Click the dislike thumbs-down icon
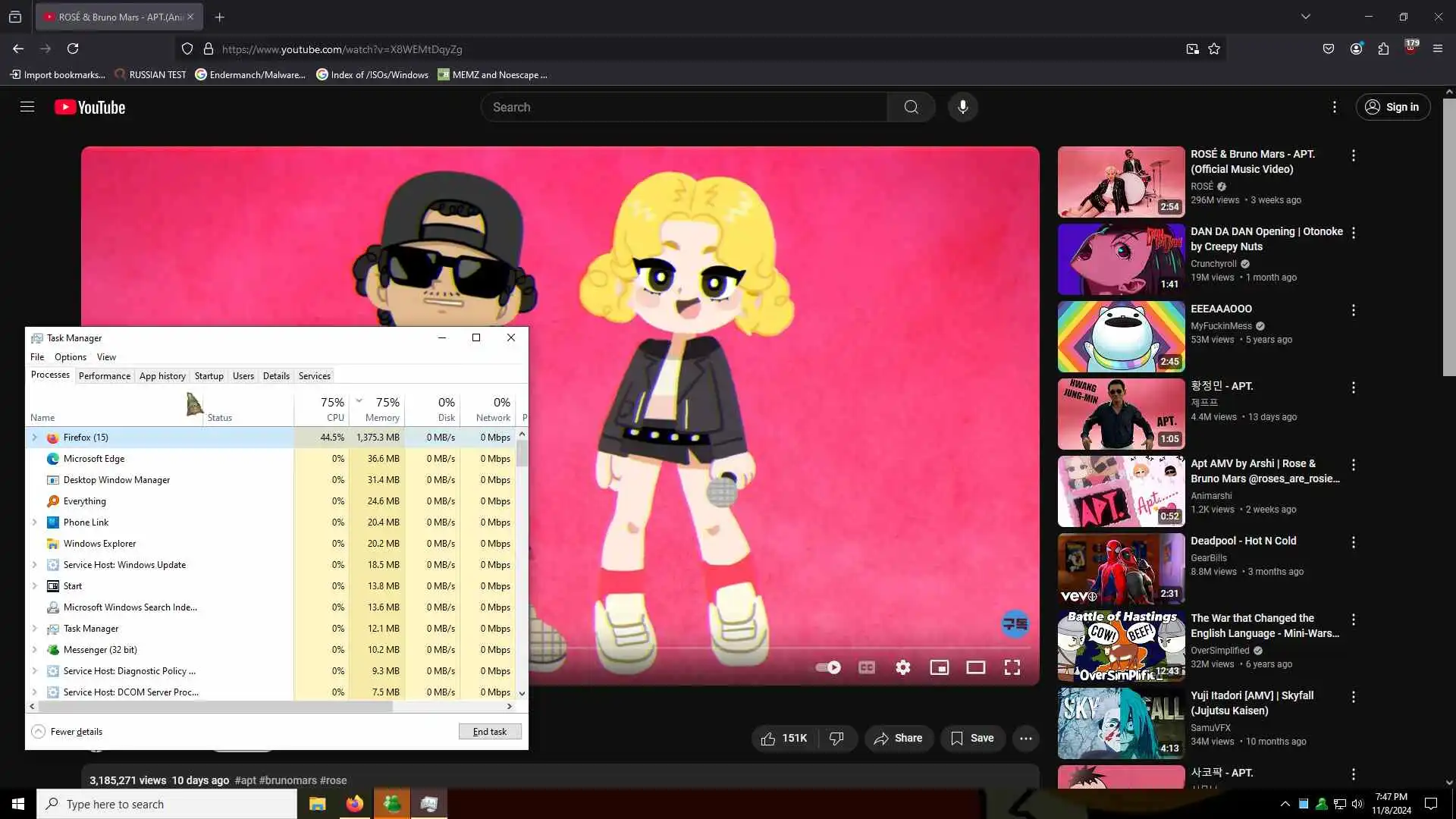1456x819 pixels. click(836, 738)
